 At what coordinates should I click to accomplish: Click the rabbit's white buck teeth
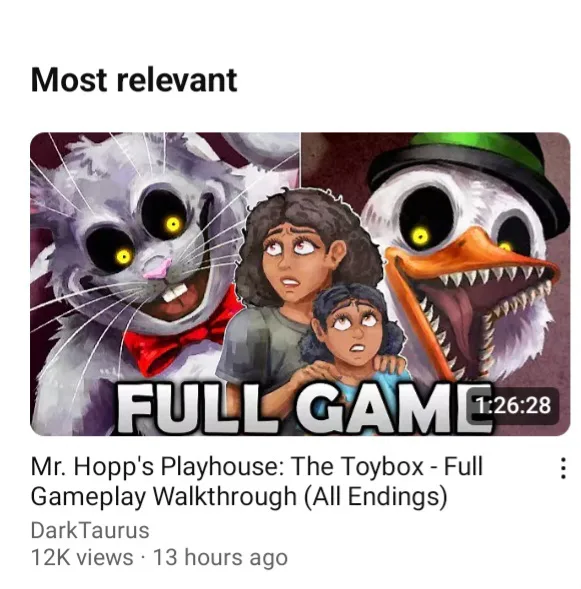[175, 293]
